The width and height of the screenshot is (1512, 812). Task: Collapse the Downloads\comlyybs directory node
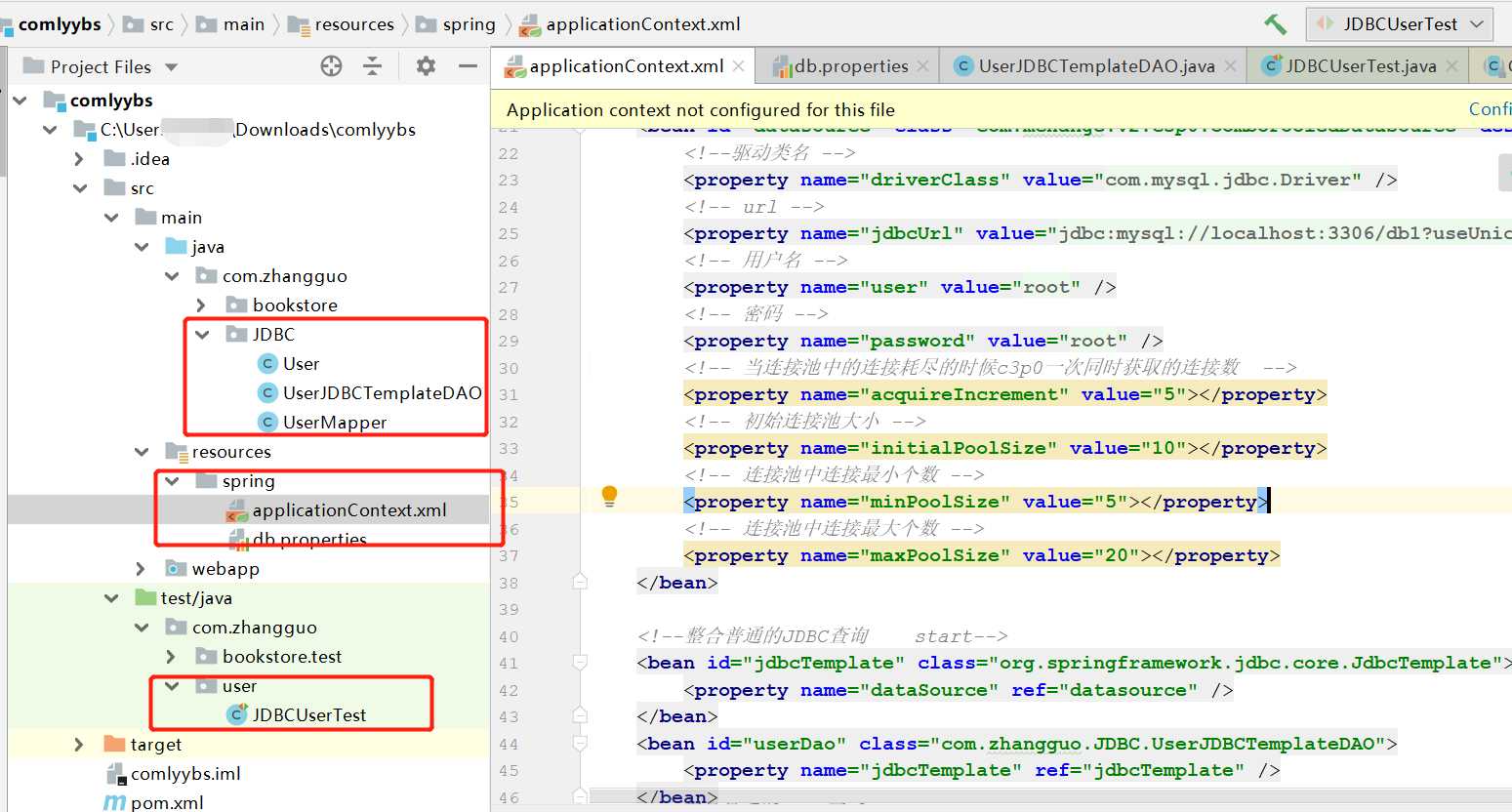pyautogui.click(x=51, y=130)
